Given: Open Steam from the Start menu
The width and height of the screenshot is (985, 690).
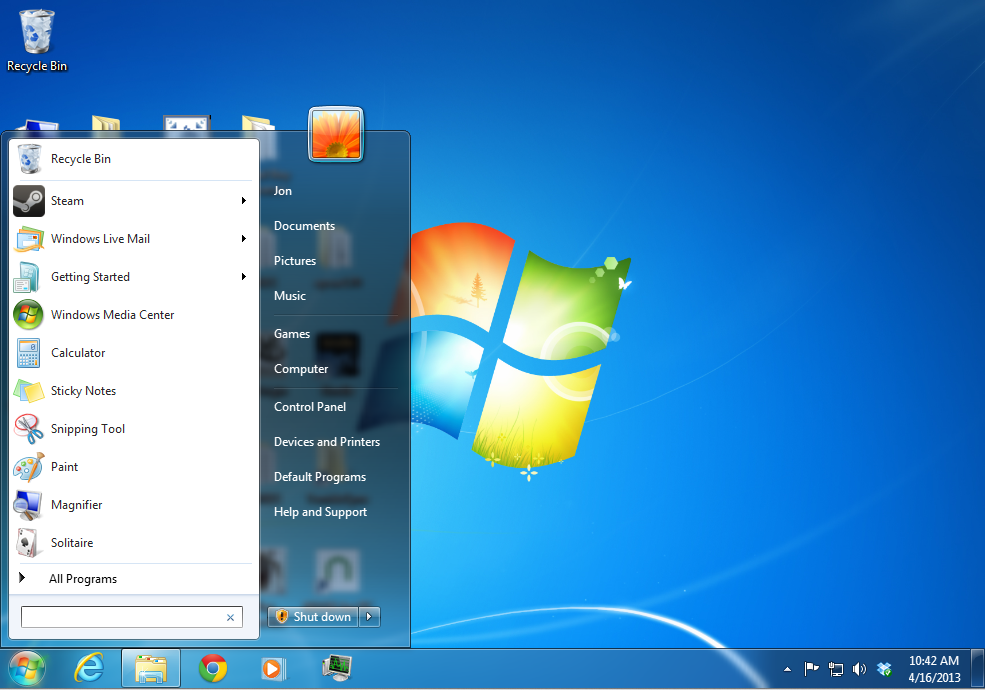Looking at the screenshot, I should pyautogui.click(x=67, y=201).
